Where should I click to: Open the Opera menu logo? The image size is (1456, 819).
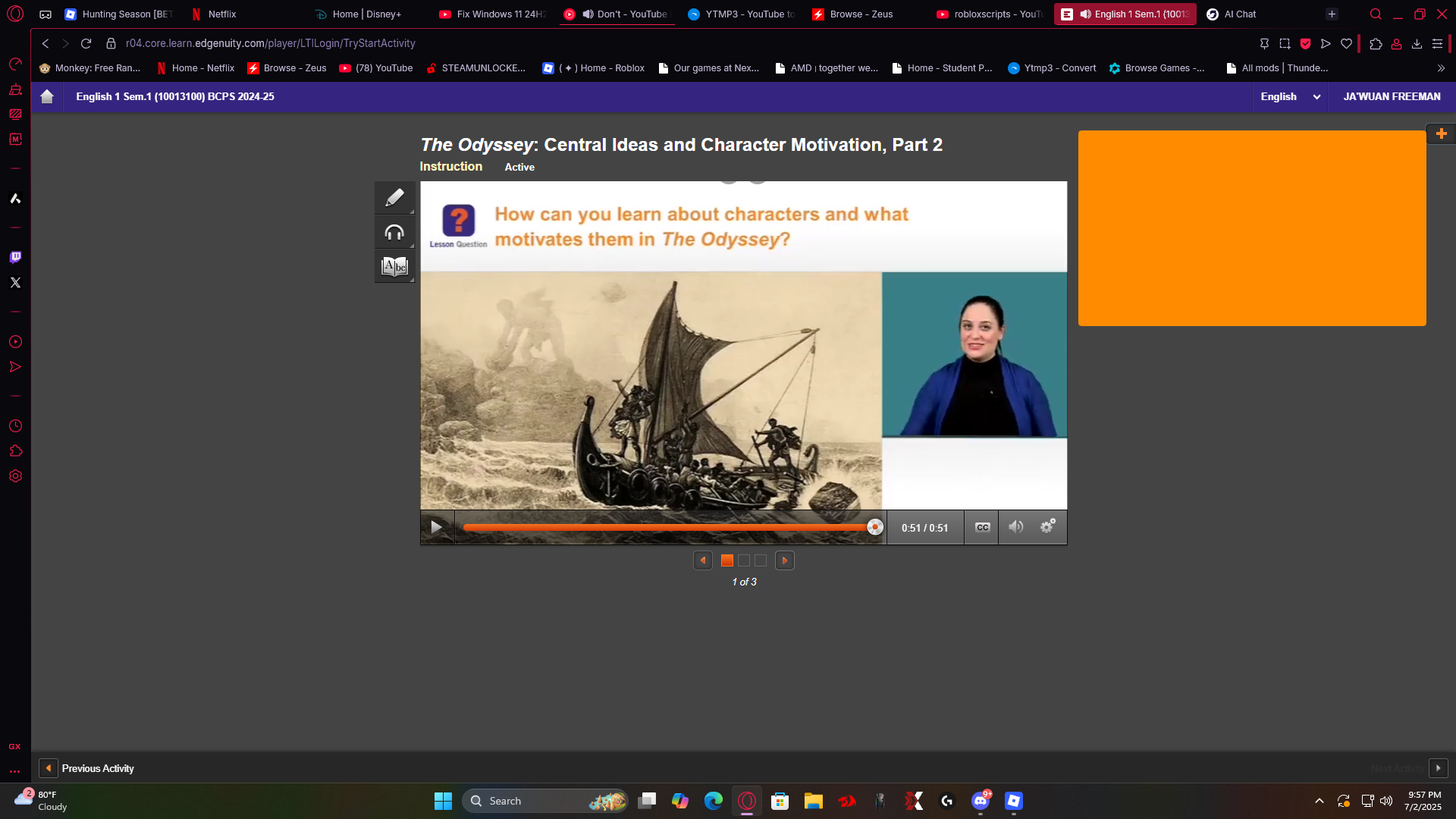point(15,14)
